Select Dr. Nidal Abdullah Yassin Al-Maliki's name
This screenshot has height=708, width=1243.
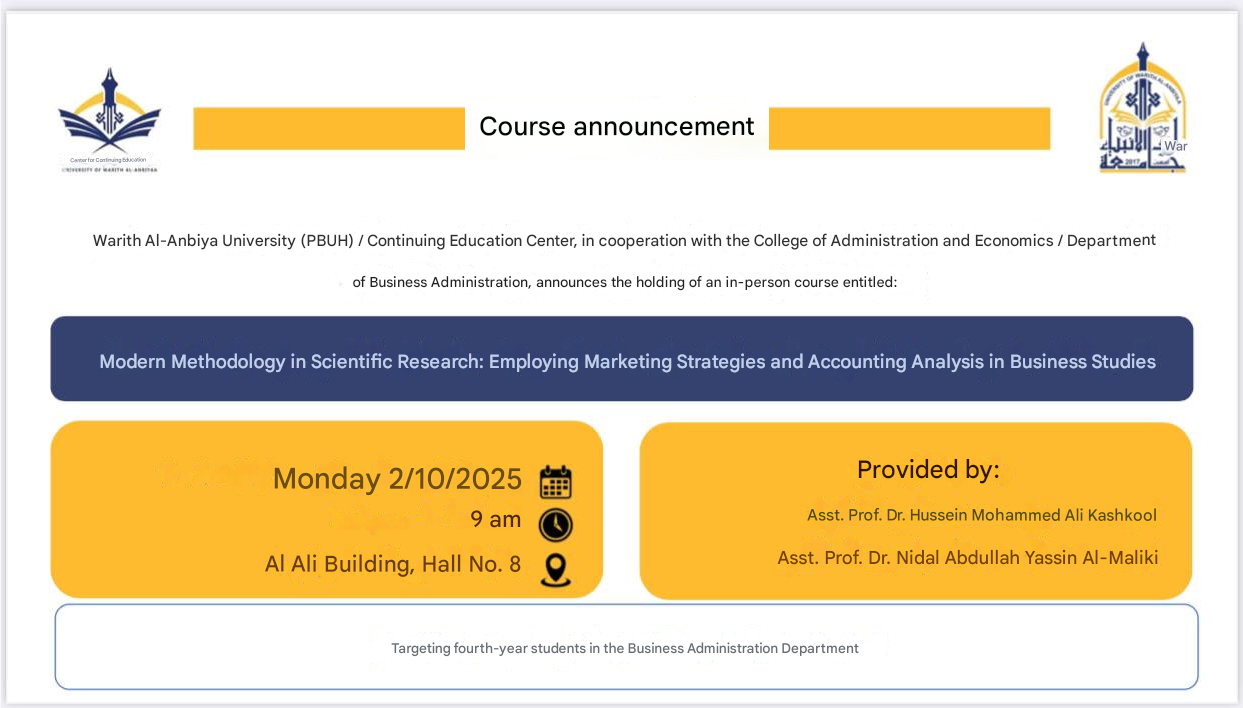pos(967,558)
